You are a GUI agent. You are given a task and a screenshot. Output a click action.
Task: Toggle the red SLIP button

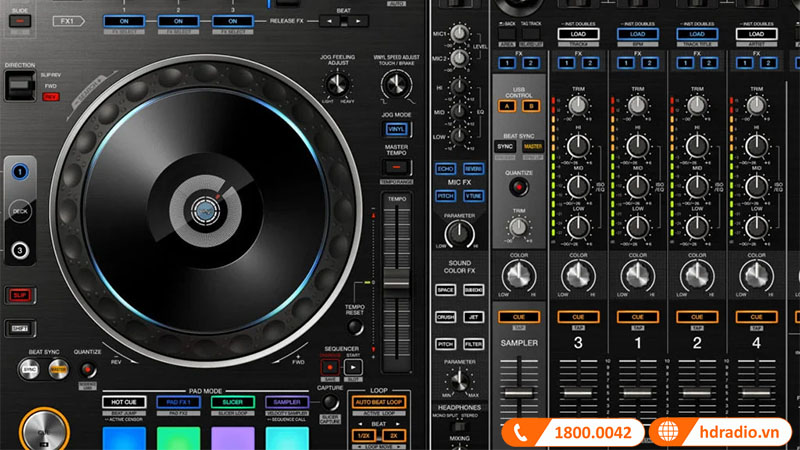[19, 295]
